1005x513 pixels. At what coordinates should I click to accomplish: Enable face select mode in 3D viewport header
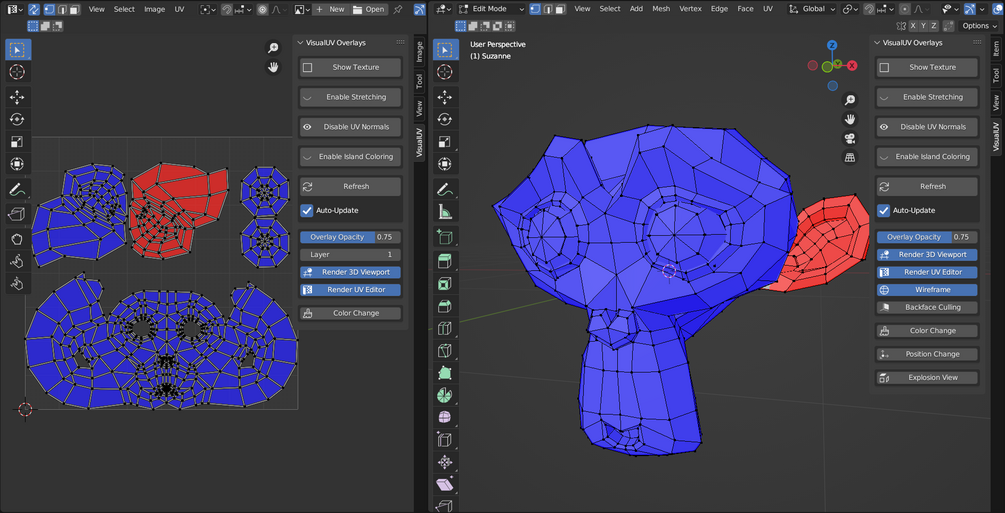pos(560,9)
